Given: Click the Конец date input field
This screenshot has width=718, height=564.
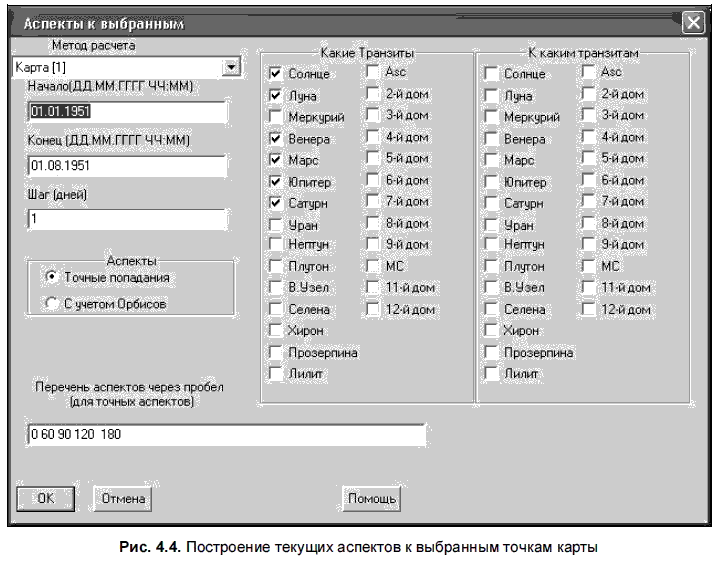Looking at the screenshot, I should pyautogui.click(x=127, y=166).
